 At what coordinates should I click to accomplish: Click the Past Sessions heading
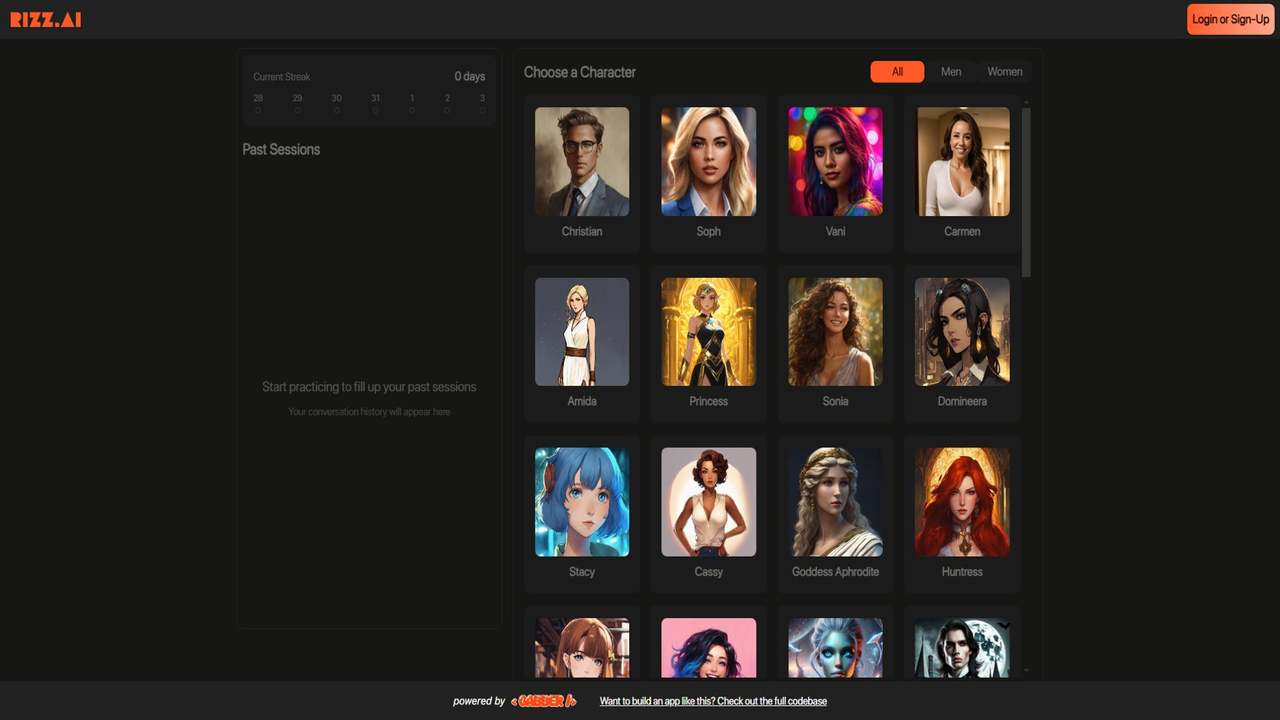(281, 149)
